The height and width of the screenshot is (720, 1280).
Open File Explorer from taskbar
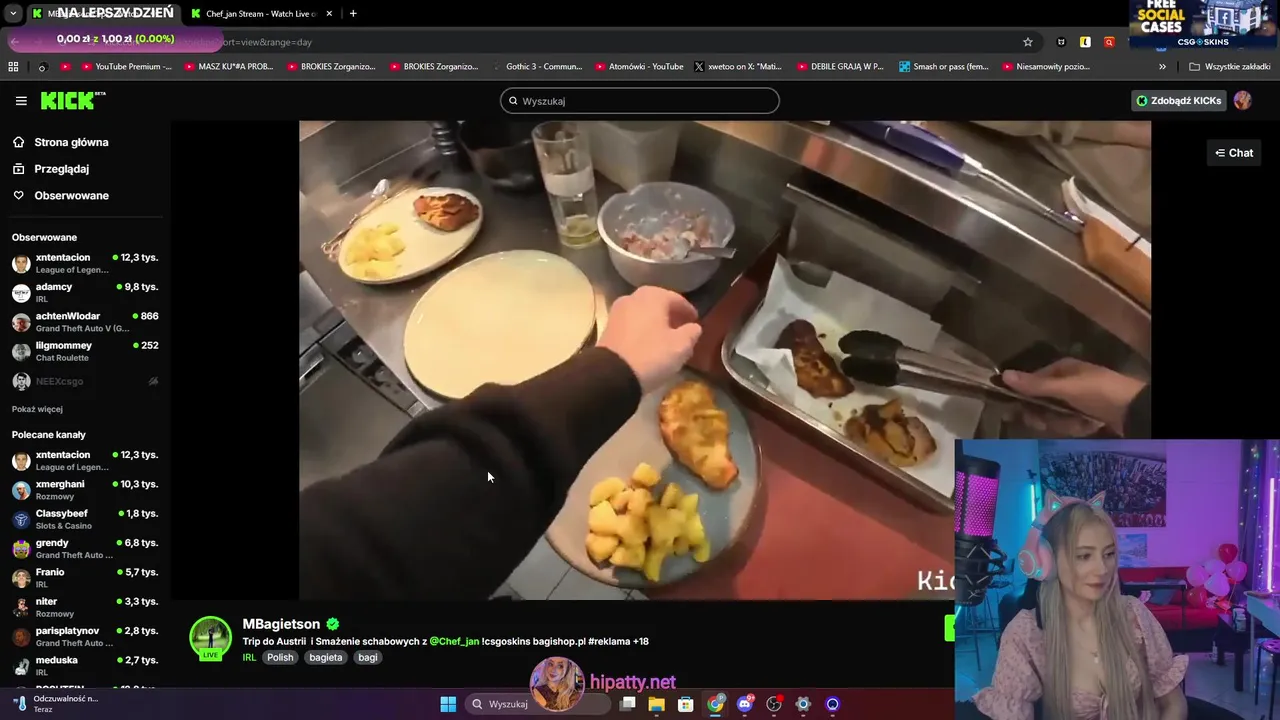656,704
